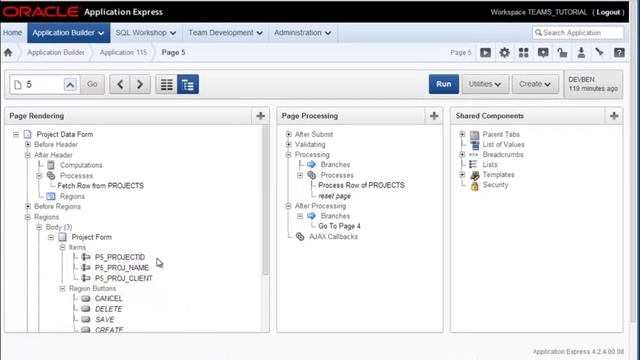This screenshot has width=640, height=360.
Task: Click the DELETE button icon in tree
Action: [x=86, y=309]
